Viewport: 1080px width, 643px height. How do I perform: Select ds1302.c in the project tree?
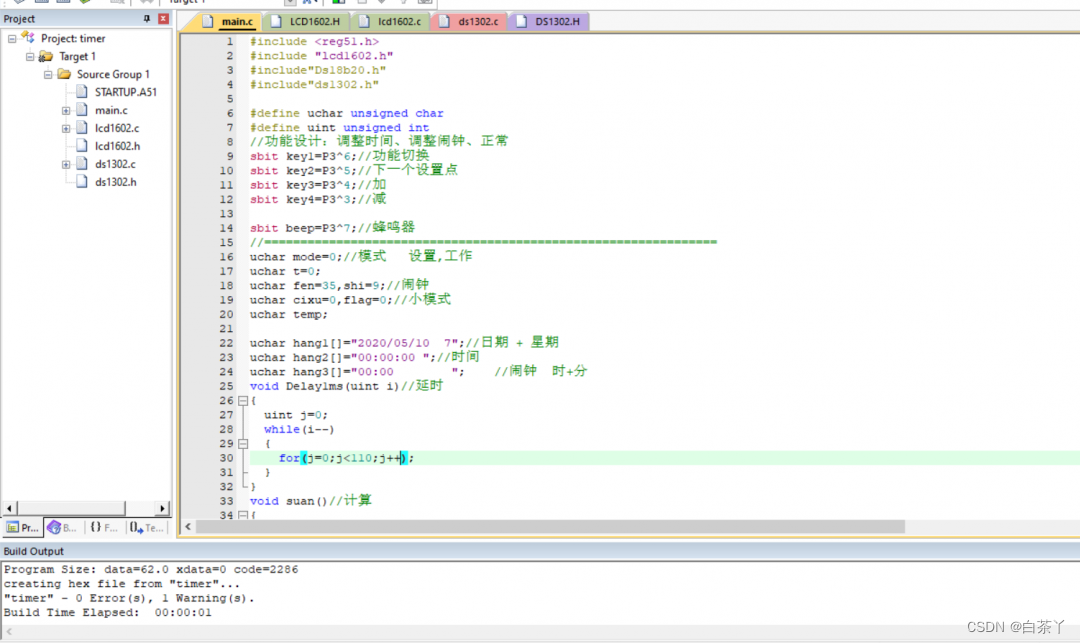(x=115, y=164)
